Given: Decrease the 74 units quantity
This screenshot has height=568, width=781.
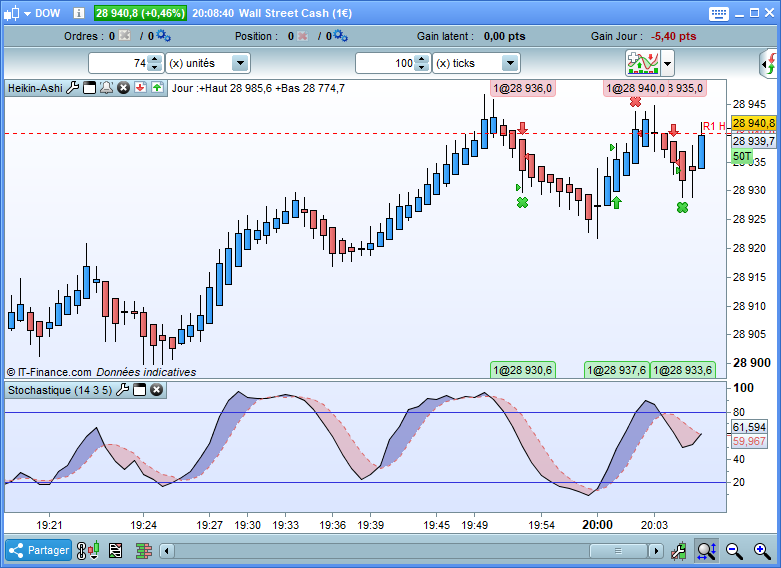Looking at the screenshot, I should point(155,68).
